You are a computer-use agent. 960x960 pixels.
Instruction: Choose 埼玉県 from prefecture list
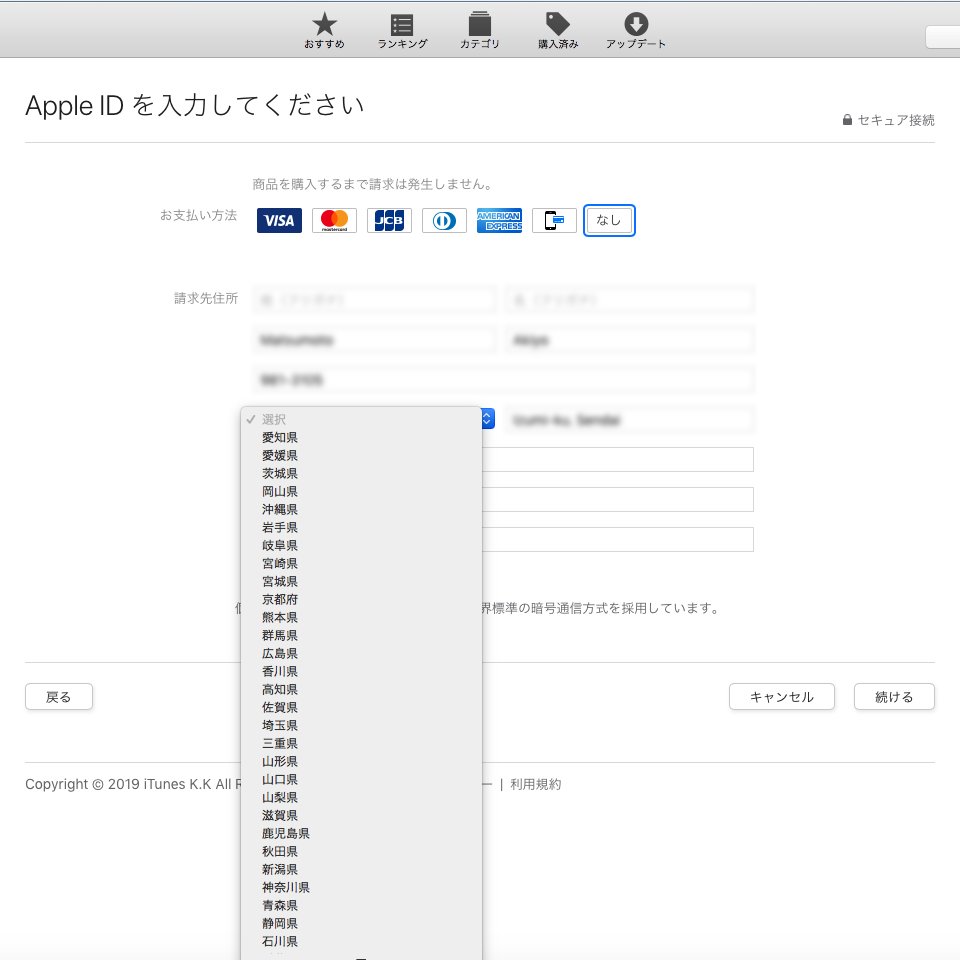[361, 726]
